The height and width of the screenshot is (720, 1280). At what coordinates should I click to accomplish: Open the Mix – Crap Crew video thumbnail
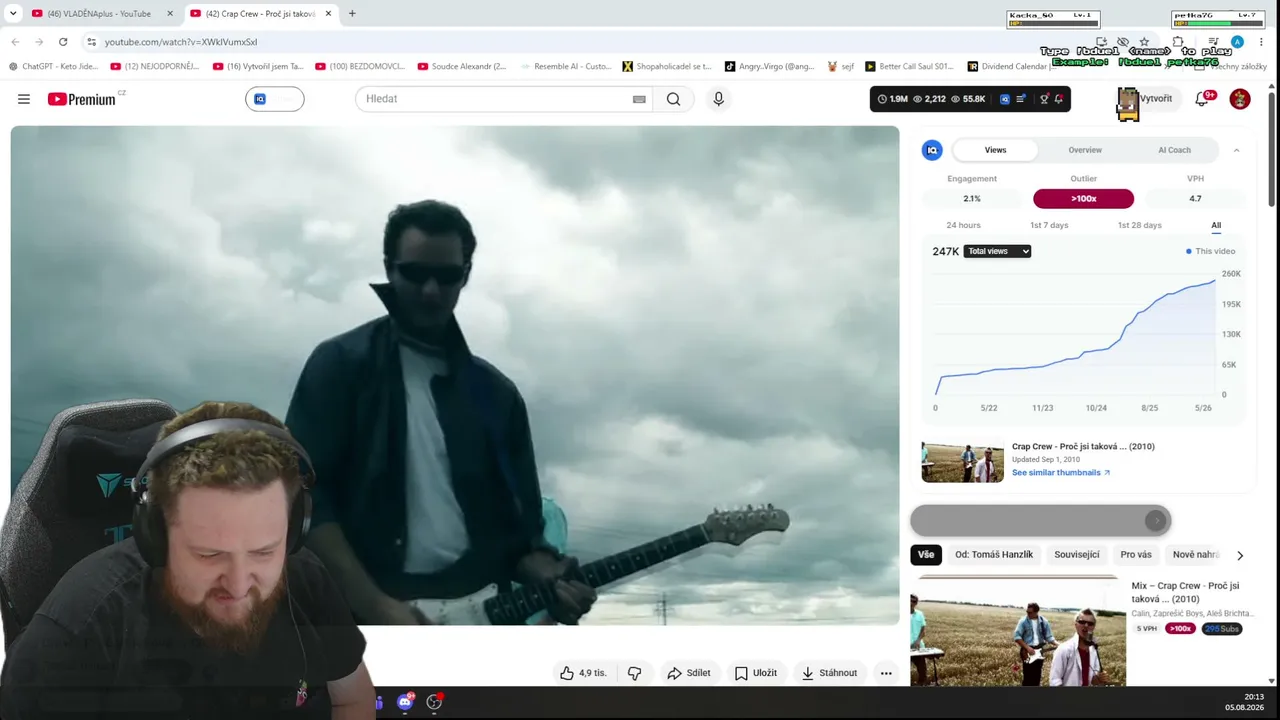coord(1018,631)
